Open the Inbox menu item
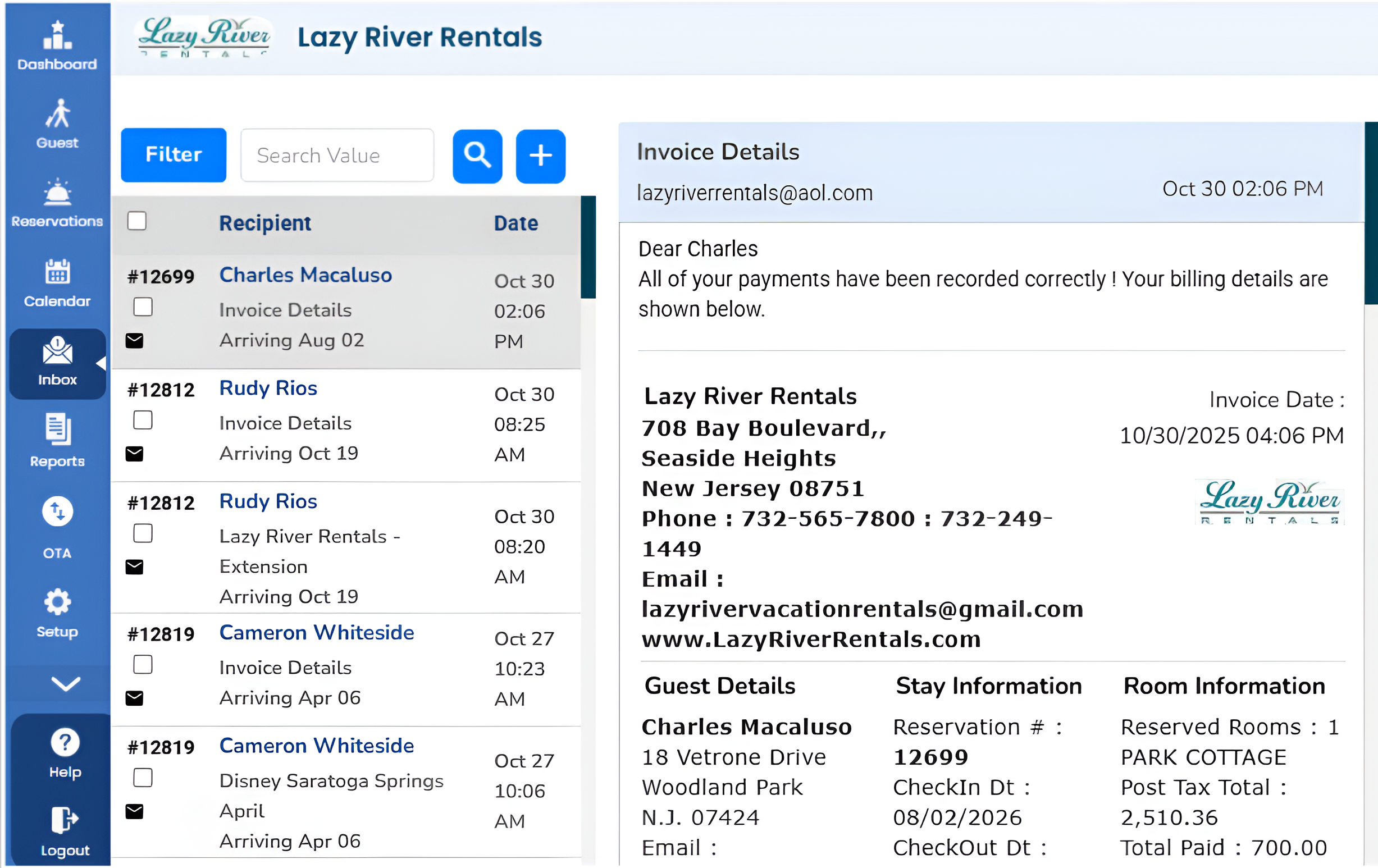The image size is (1378, 868). (x=57, y=363)
